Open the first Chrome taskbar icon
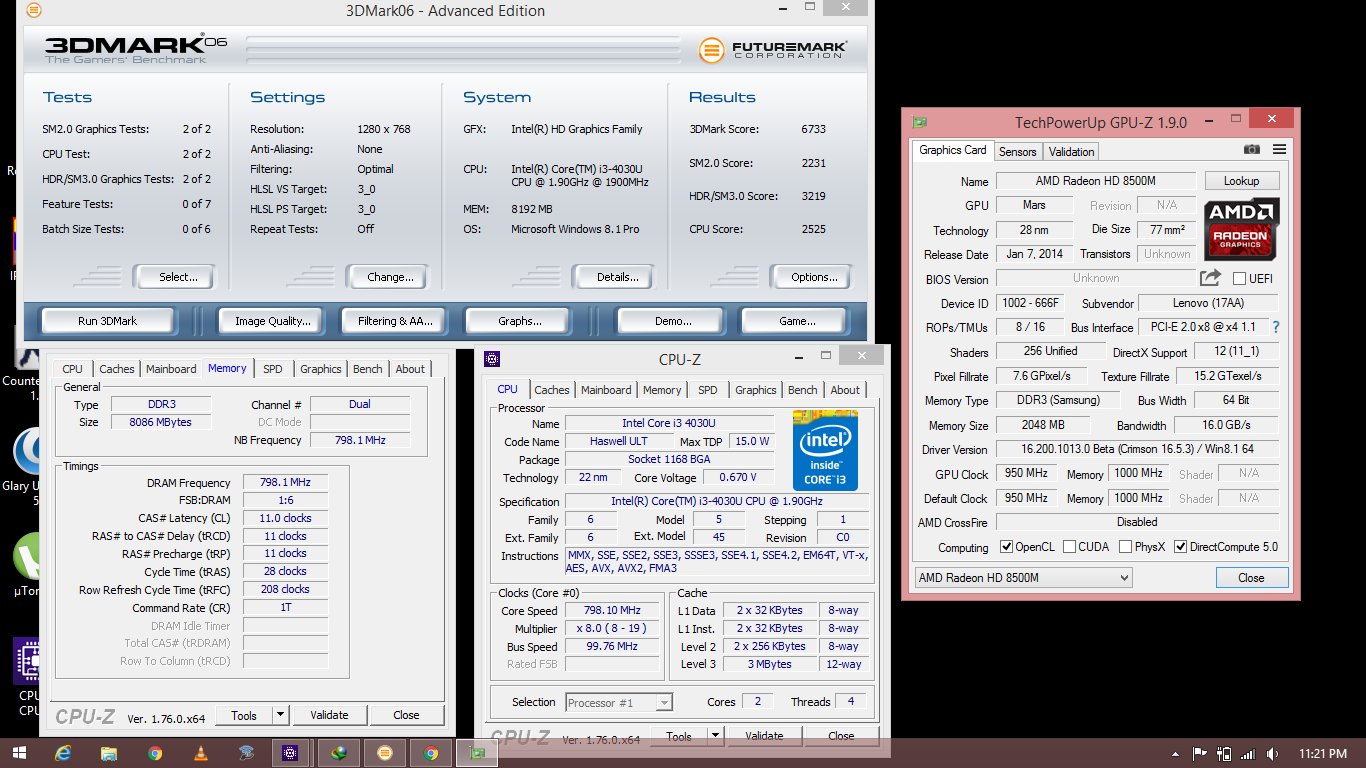This screenshot has height=768, width=1366. [x=155, y=753]
